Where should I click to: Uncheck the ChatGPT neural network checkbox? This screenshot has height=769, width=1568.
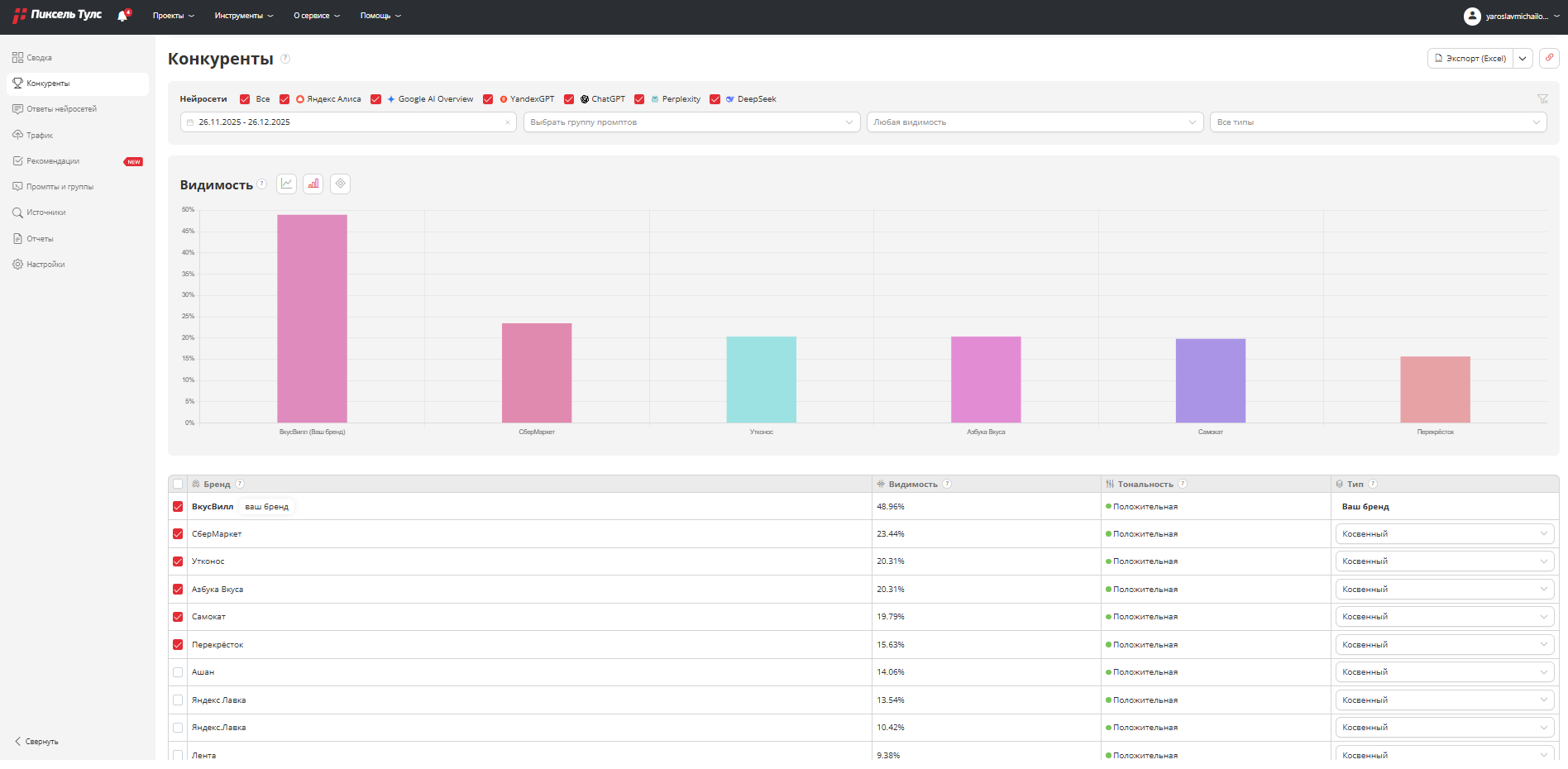(x=569, y=99)
